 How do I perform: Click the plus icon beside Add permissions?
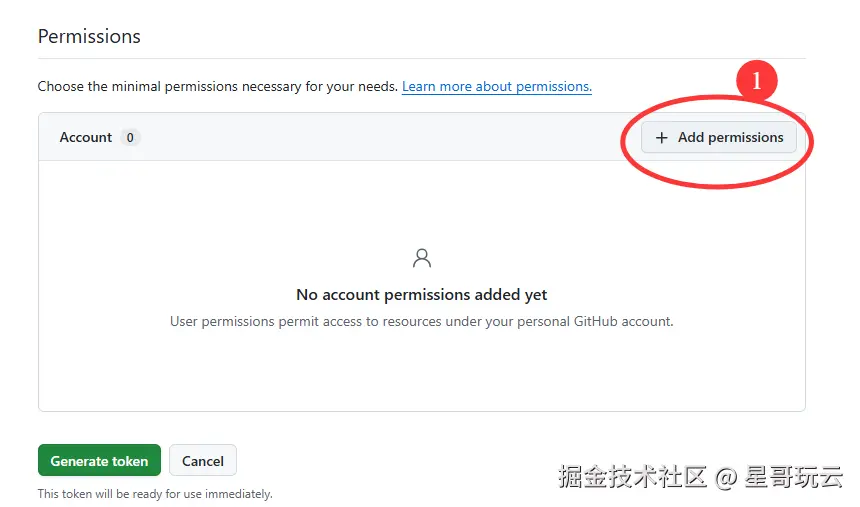click(x=661, y=138)
